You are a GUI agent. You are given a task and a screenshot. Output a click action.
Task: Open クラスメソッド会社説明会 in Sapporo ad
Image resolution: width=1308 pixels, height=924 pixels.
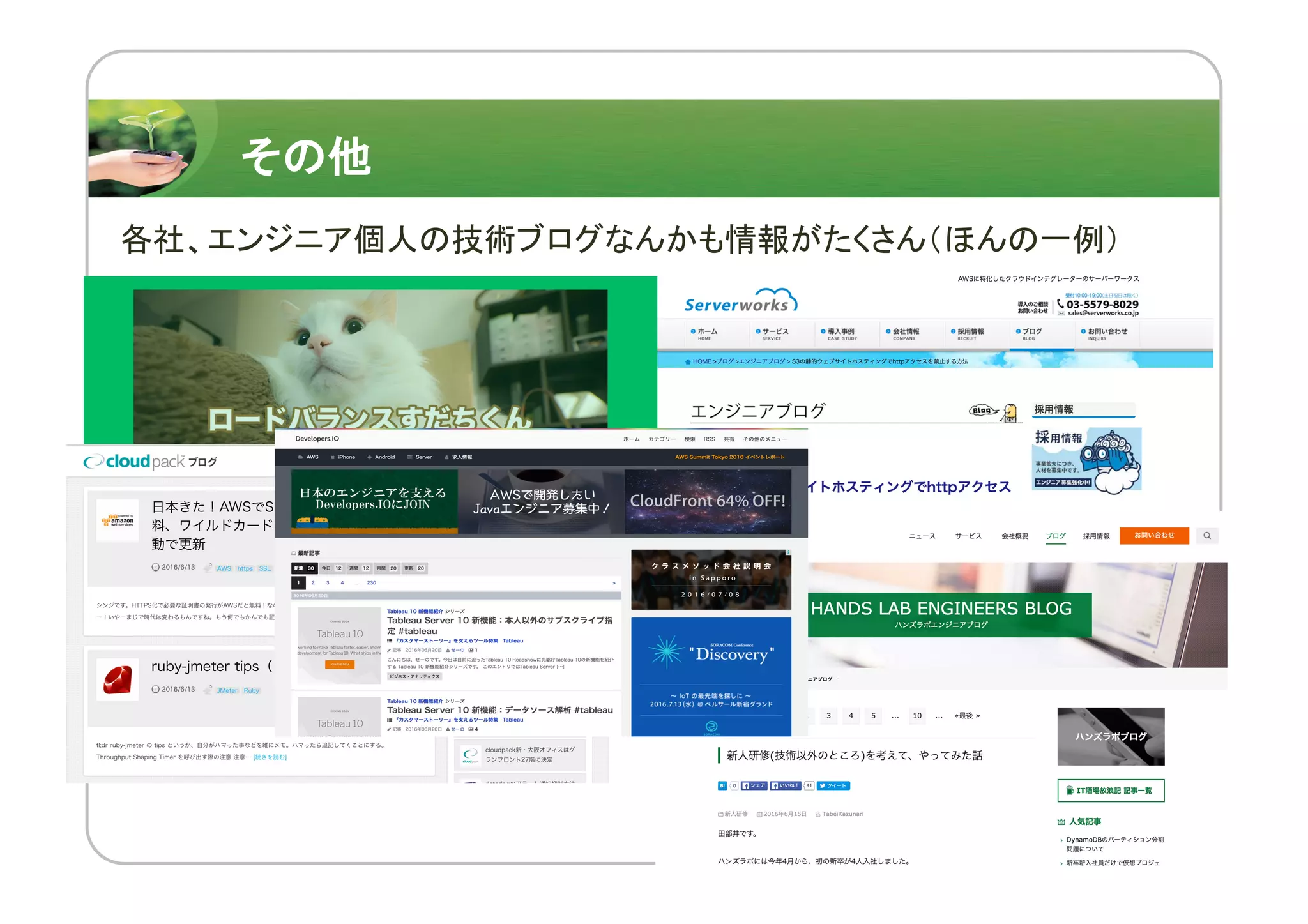pyautogui.click(x=711, y=580)
